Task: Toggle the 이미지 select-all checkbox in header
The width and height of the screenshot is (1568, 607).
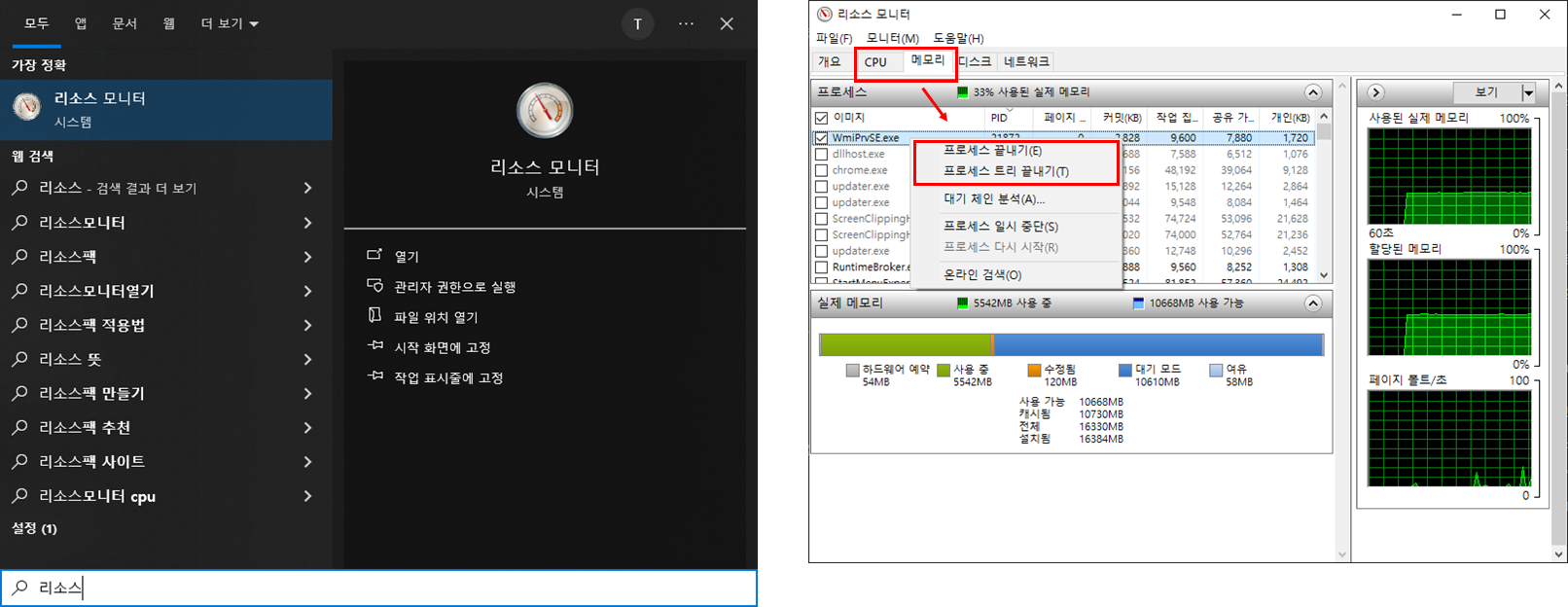Action: point(821,118)
